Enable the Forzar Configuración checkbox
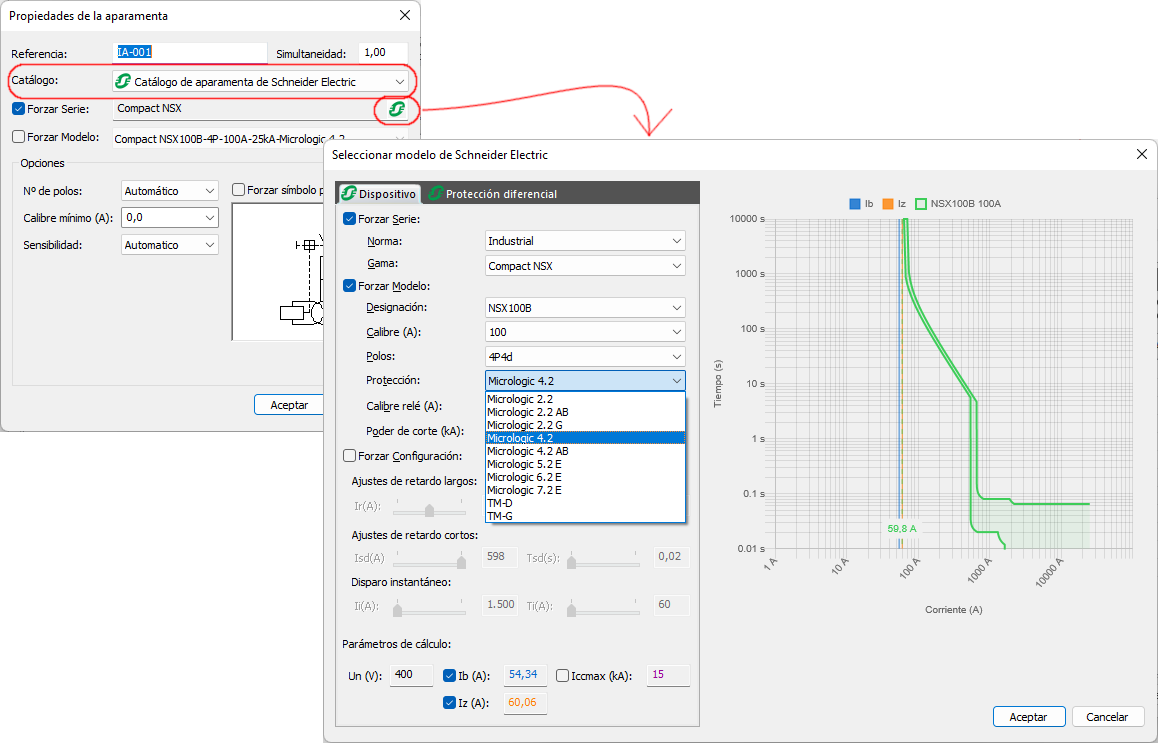The image size is (1158, 743). 349,456
